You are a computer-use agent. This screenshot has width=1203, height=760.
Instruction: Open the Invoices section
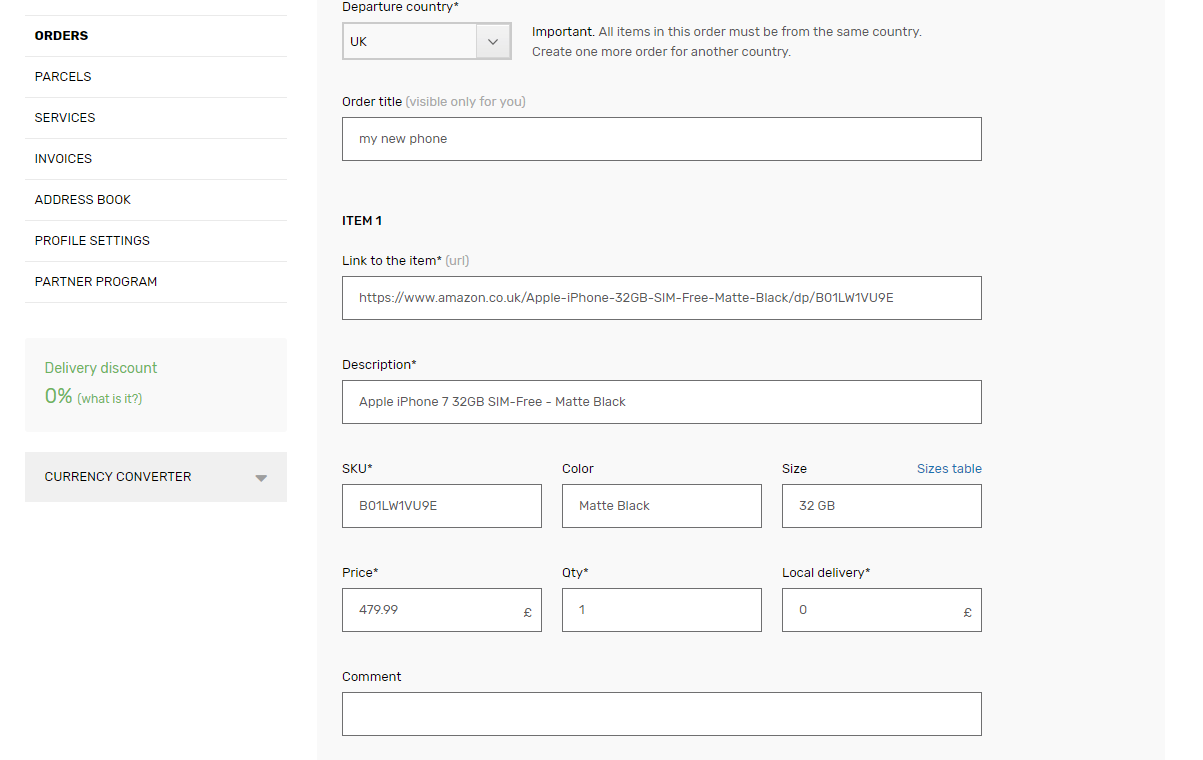[x=62, y=158]
